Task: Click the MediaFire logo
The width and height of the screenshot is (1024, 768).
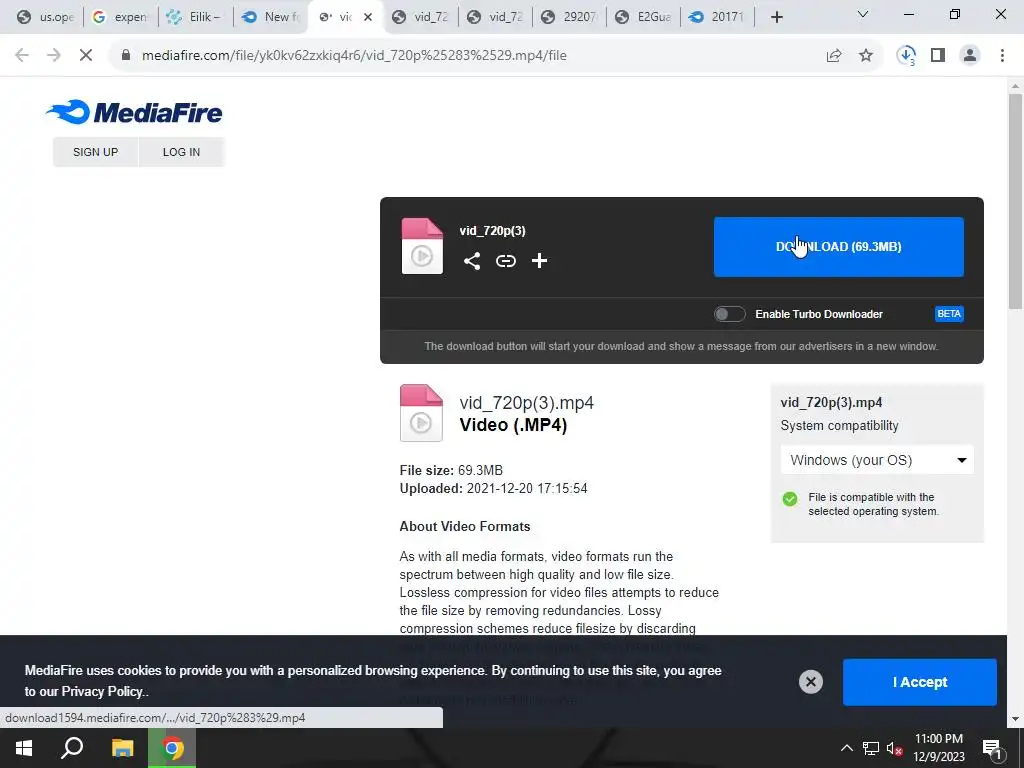Action: (134, 112)
